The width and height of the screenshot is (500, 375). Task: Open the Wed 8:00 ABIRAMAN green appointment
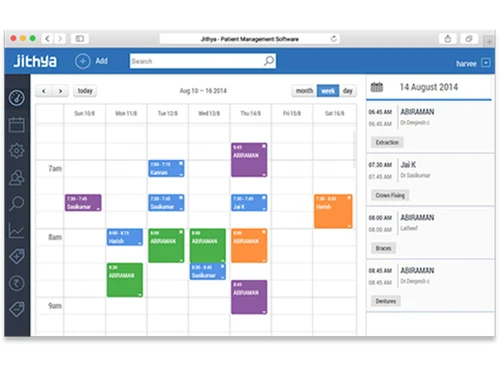[x=208, y=246]
